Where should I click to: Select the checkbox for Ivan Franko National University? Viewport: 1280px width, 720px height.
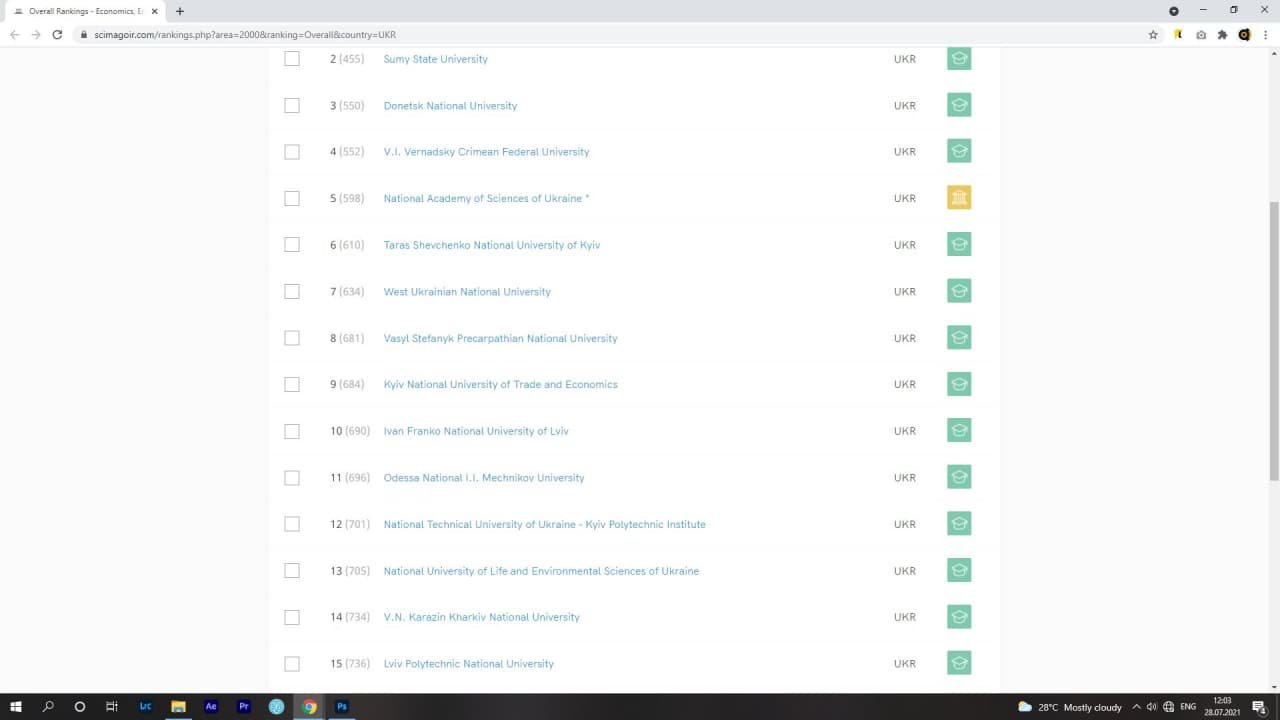(292, 431)
